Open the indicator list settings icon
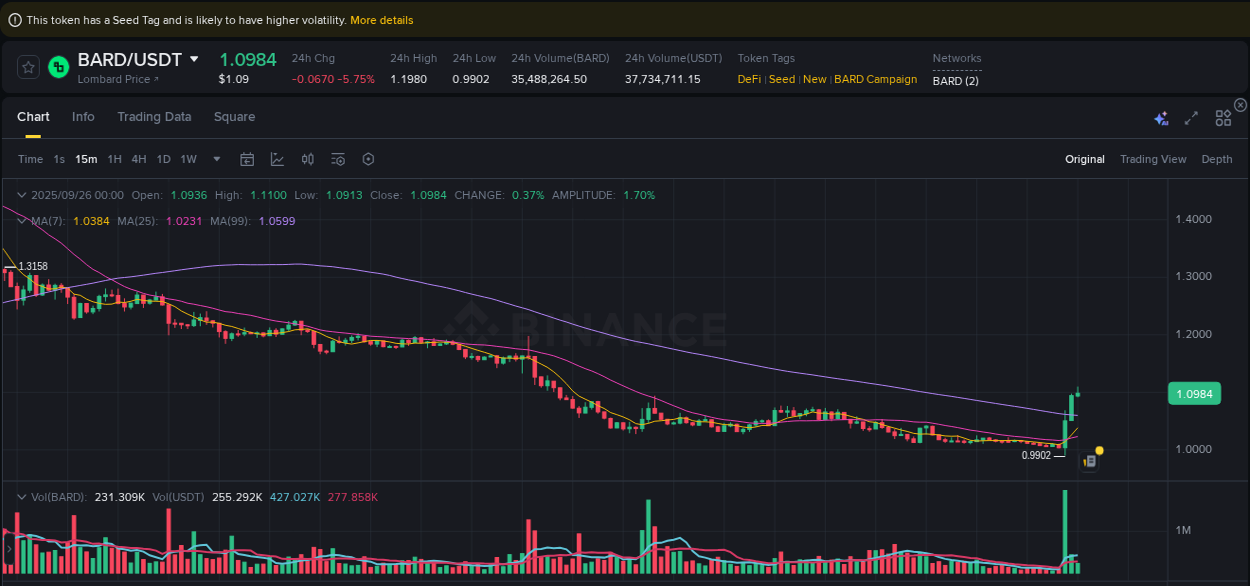This screenshot has width=1250, height=586. click(337, 159)
